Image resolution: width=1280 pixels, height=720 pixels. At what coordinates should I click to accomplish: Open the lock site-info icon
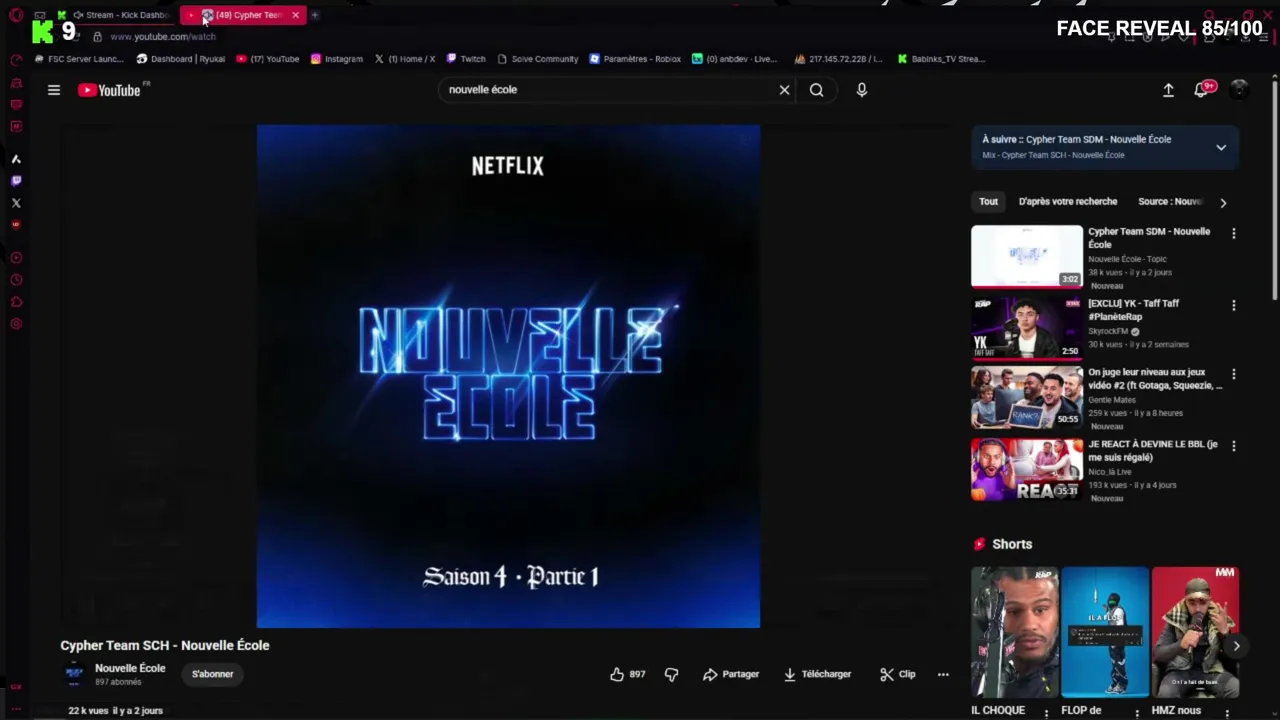(x=97, y=37)
